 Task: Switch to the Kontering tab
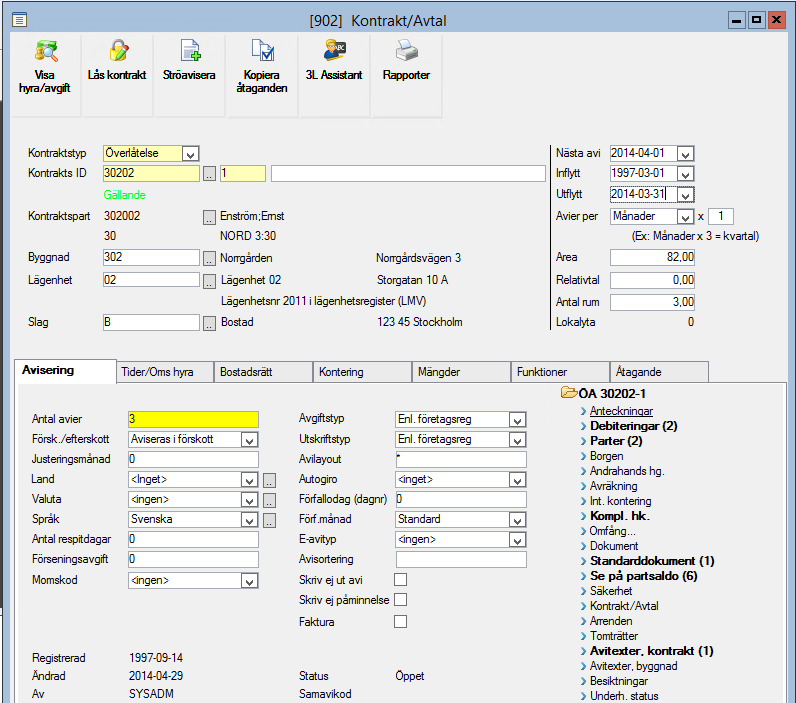(362, 372)
